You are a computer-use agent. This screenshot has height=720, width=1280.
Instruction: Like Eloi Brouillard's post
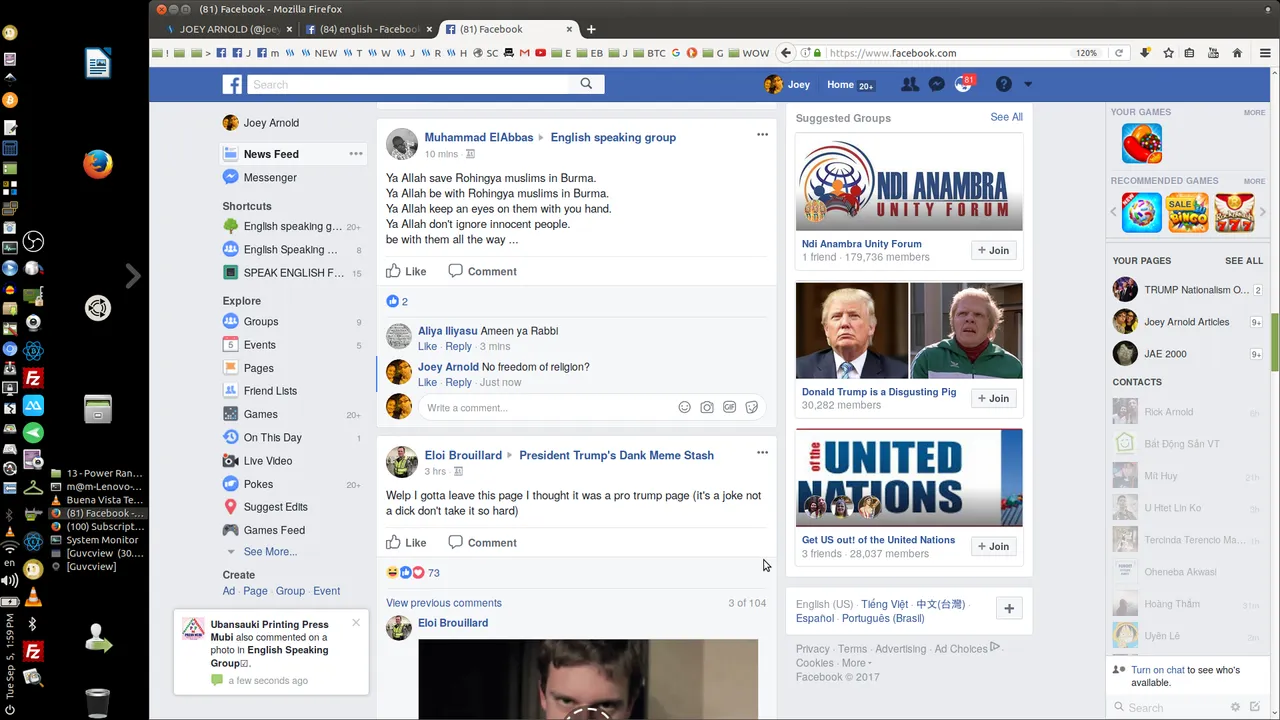tap(406, 543)
